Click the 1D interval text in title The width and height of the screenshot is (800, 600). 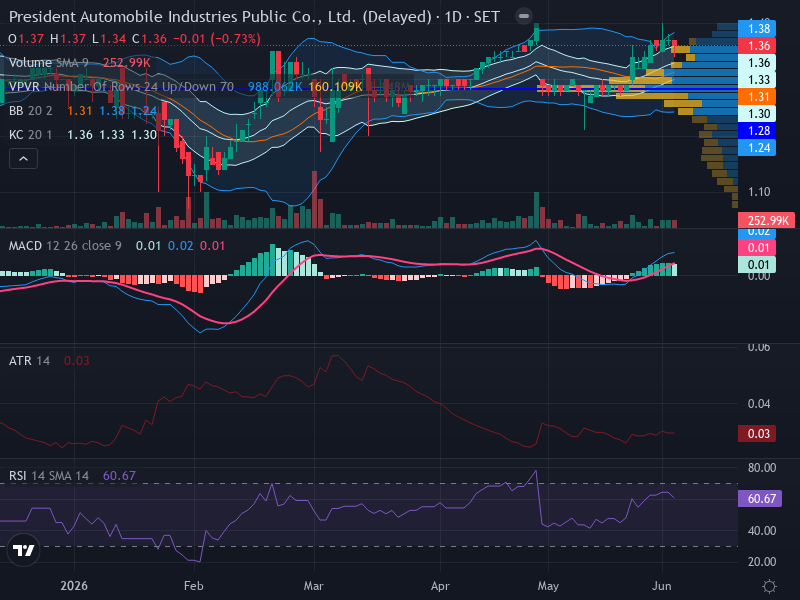coord(453,17)
